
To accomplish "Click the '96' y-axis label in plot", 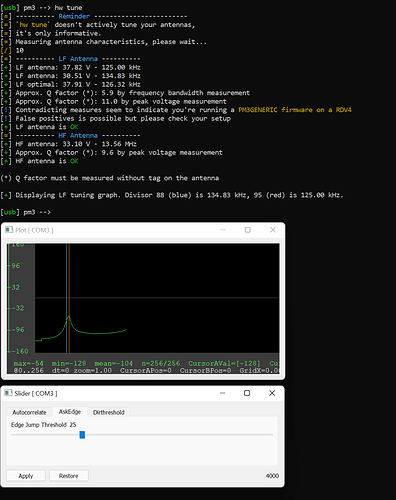I will pyautogui.click(x=16, y=266).
